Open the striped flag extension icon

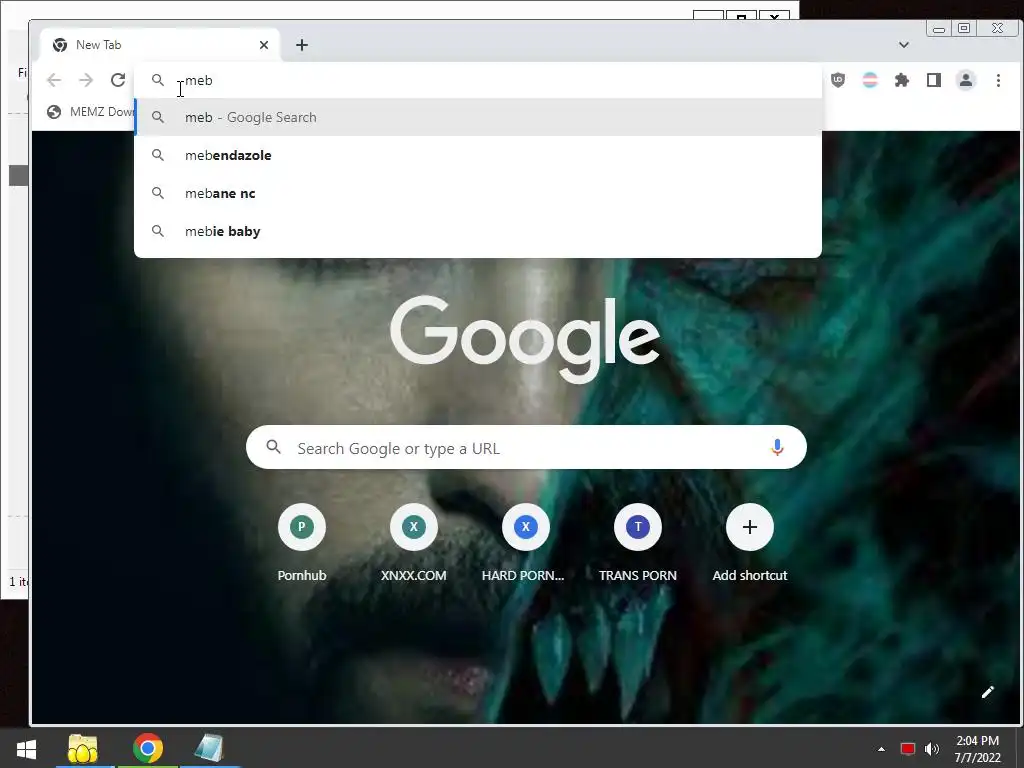point(870,80)
